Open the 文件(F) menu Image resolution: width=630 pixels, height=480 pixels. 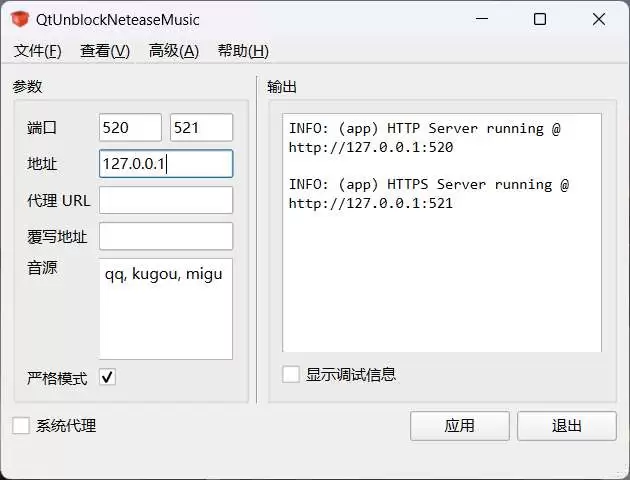click(x=38, y=51)
